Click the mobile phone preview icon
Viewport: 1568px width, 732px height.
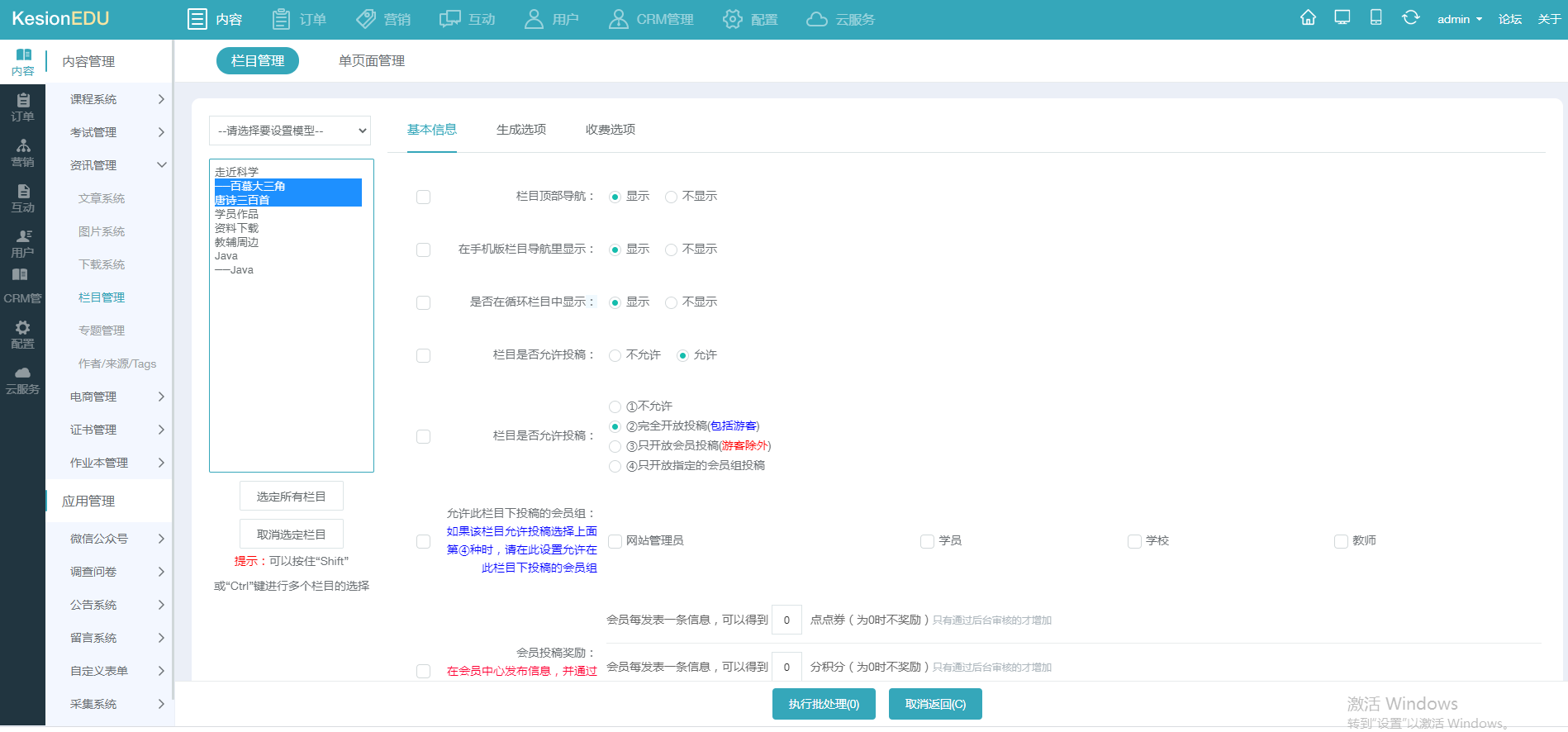1376,17
